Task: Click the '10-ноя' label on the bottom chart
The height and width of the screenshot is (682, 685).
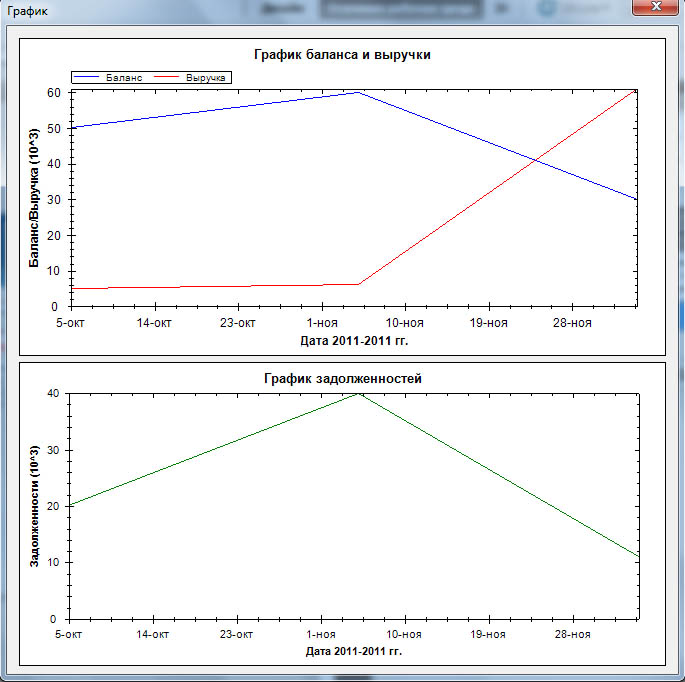Action: click(404, 634)
